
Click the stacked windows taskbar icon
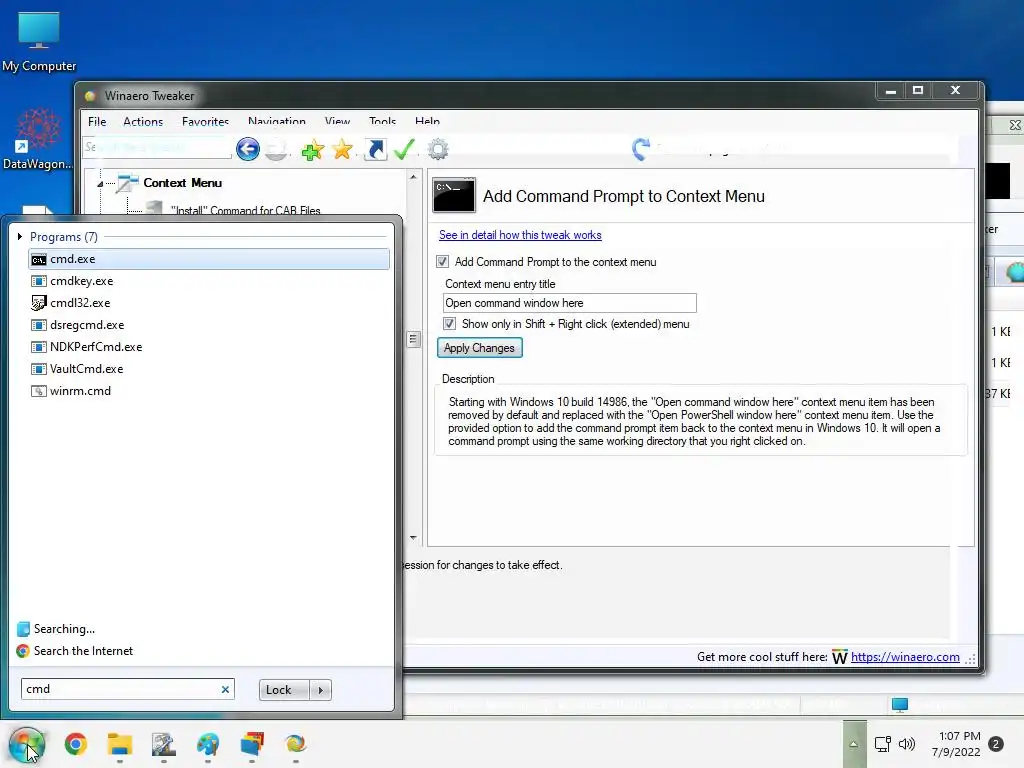(252, 744)
